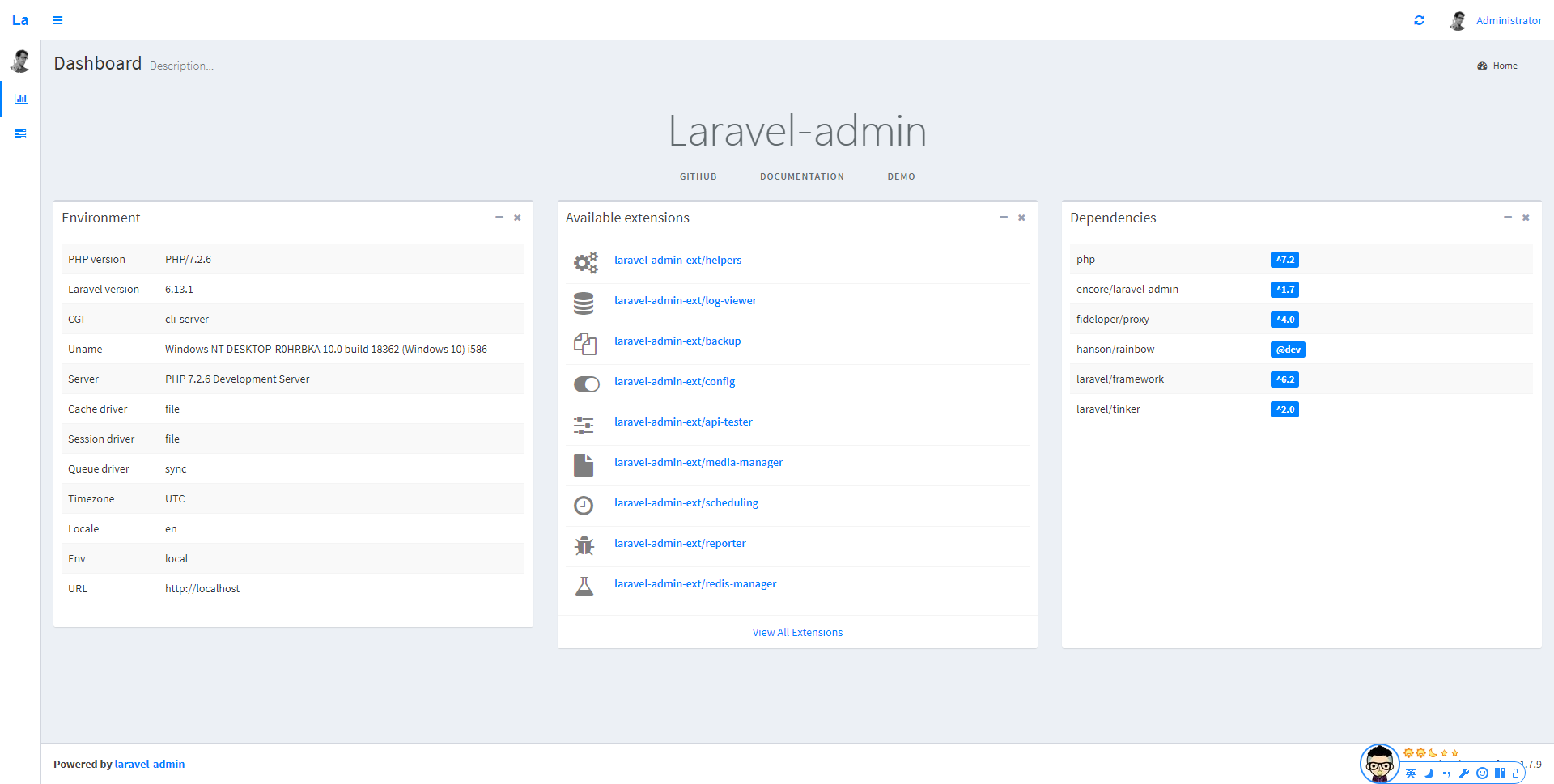The width and height of the screenshot is (1554, 784).
Task: Click View All Extensions
Action: [797, 632]
